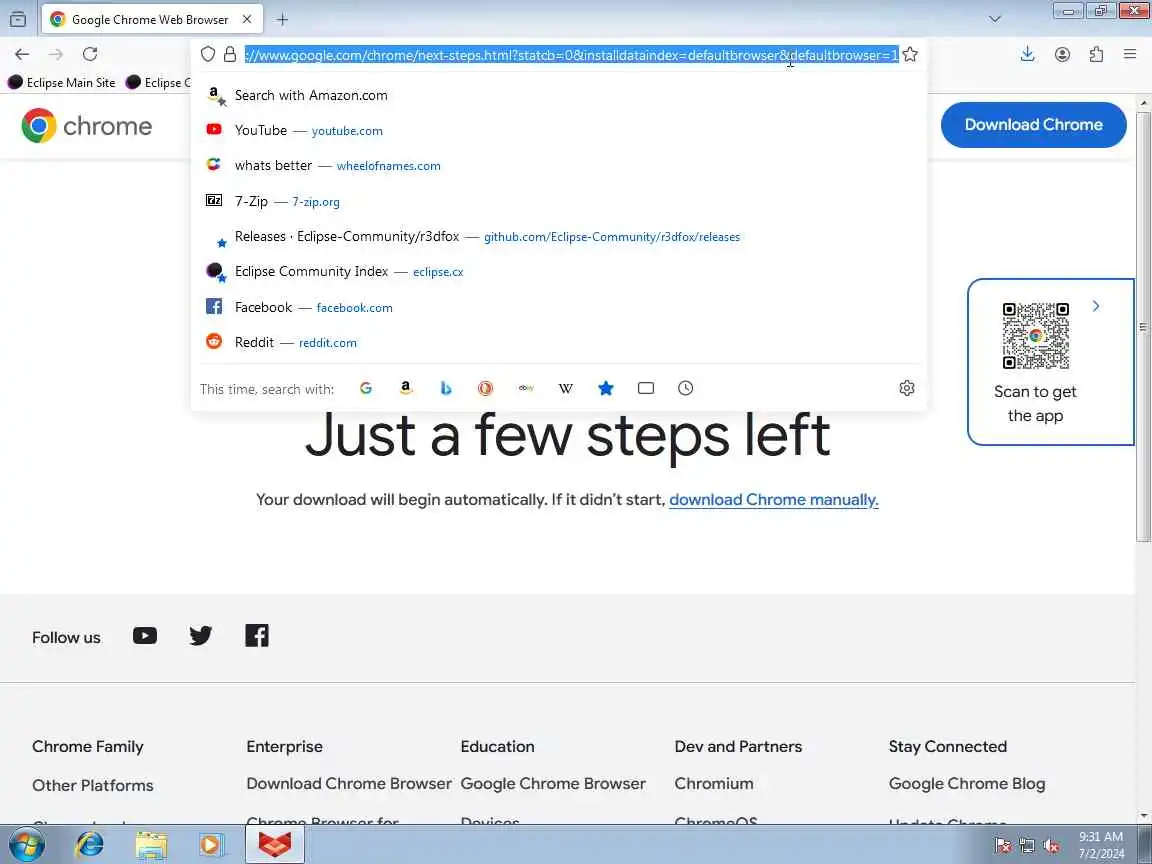
Task: Choose the Reddit suggestion
Action: click(558, 342)
